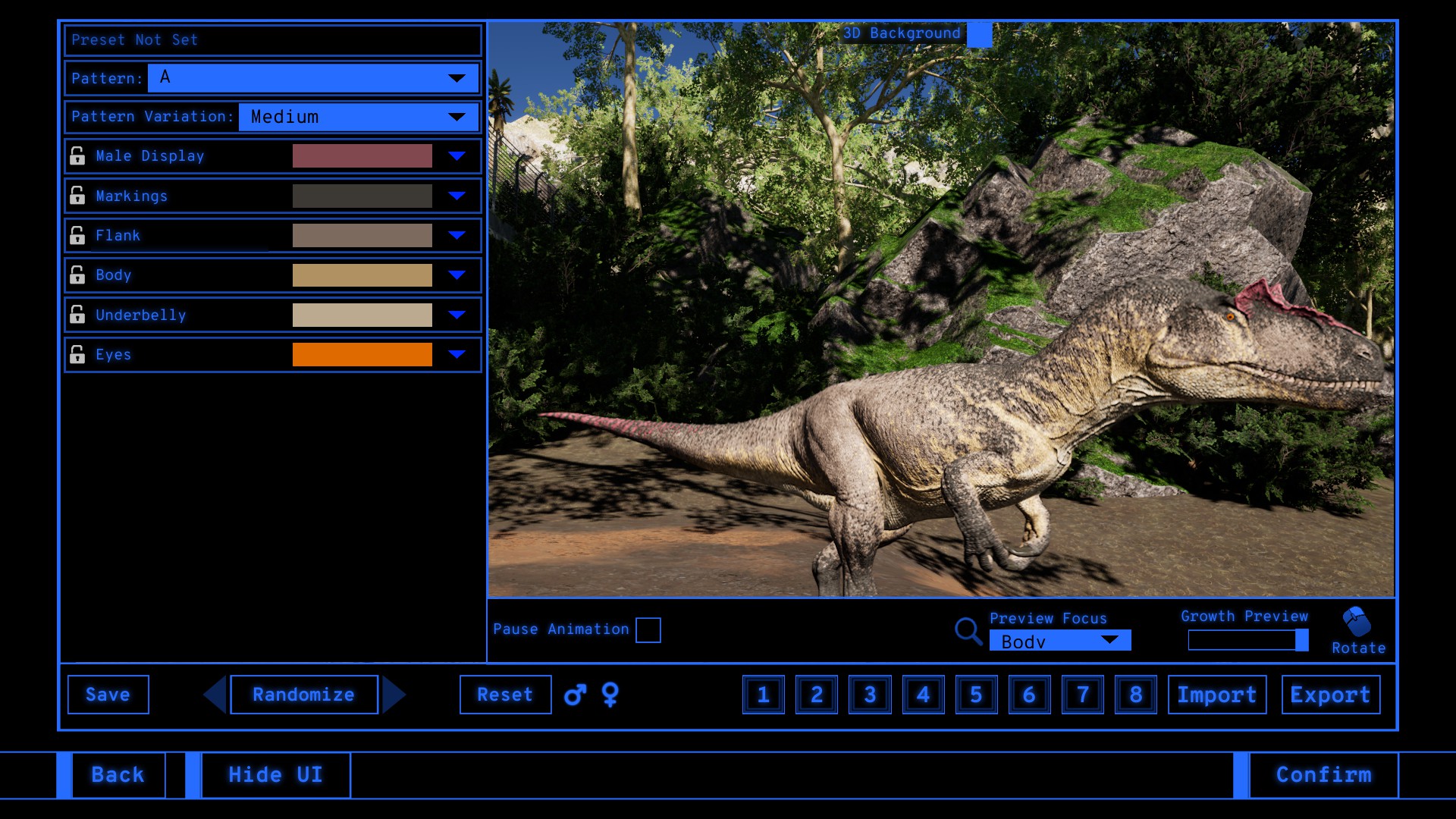Expand the Pattern Variation Medium dropdown
The width and height of the screenshot is (1456, 819).
tap(358, 117)
